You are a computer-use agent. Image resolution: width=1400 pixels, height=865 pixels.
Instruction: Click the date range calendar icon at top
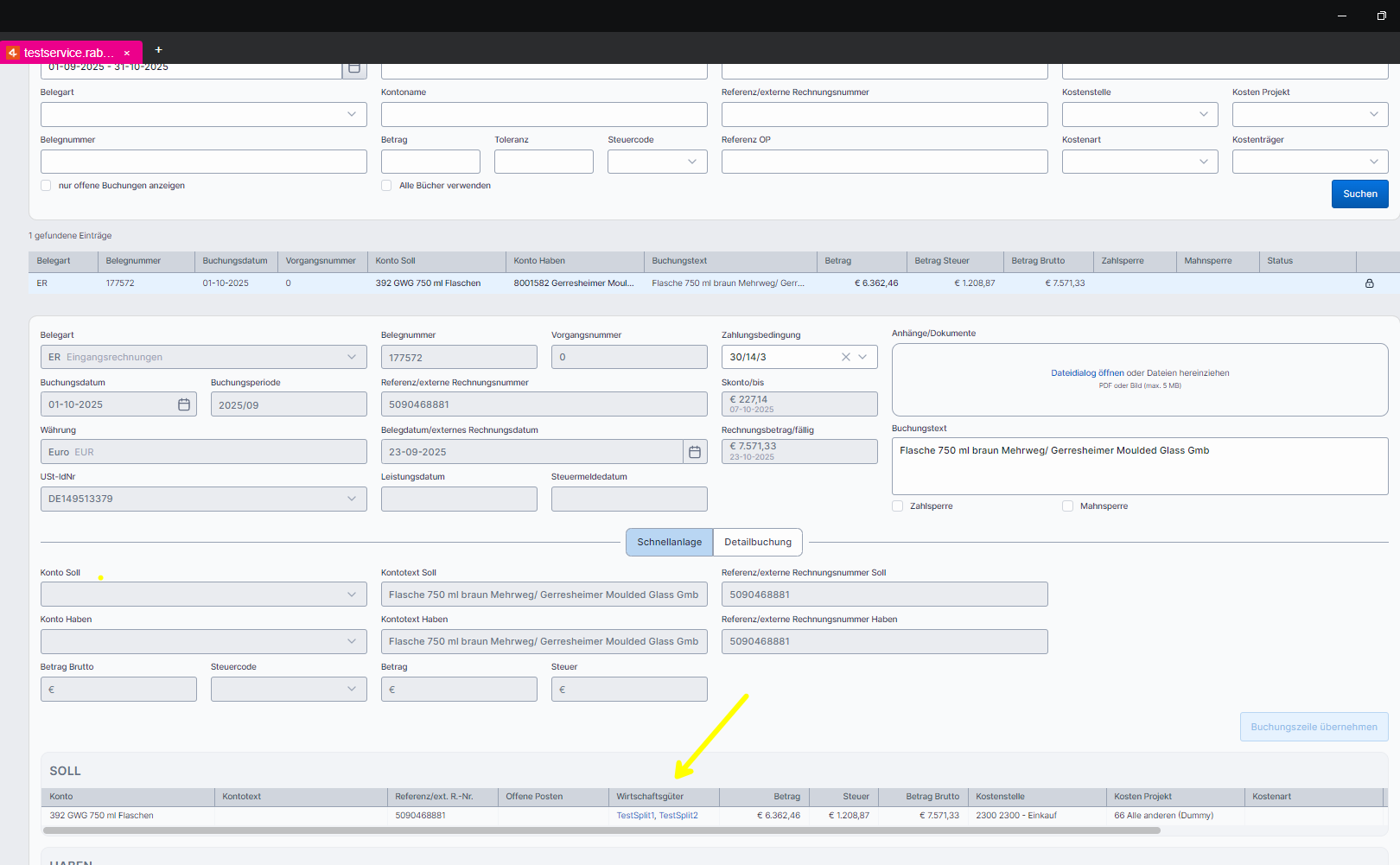click(354, 68)
